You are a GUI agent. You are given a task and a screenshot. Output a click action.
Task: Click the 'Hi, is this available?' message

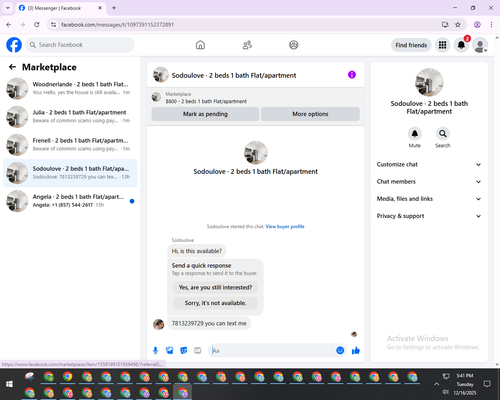(x=197, y=251)
